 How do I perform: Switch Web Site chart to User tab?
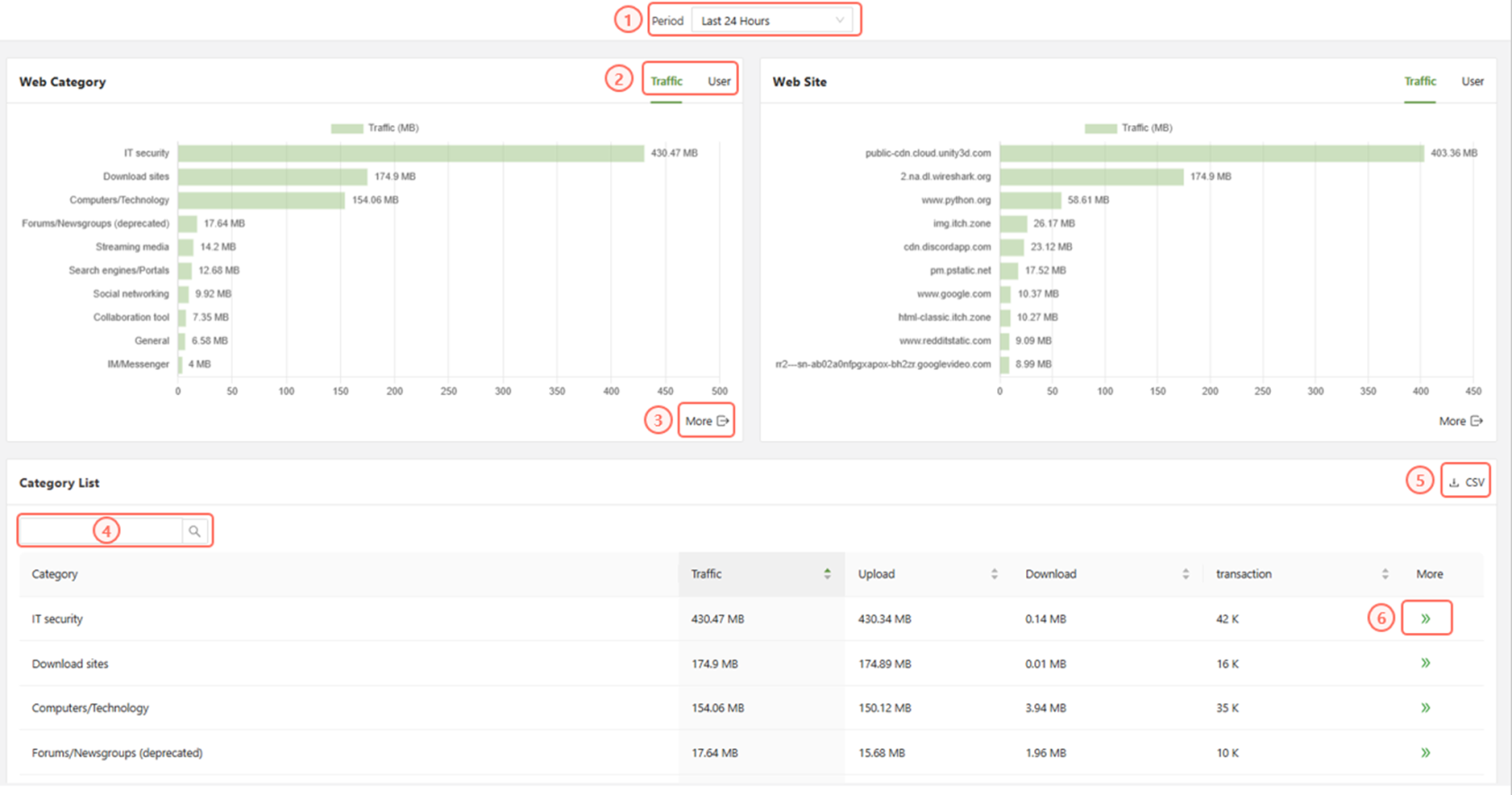[x=1471, y=81]
